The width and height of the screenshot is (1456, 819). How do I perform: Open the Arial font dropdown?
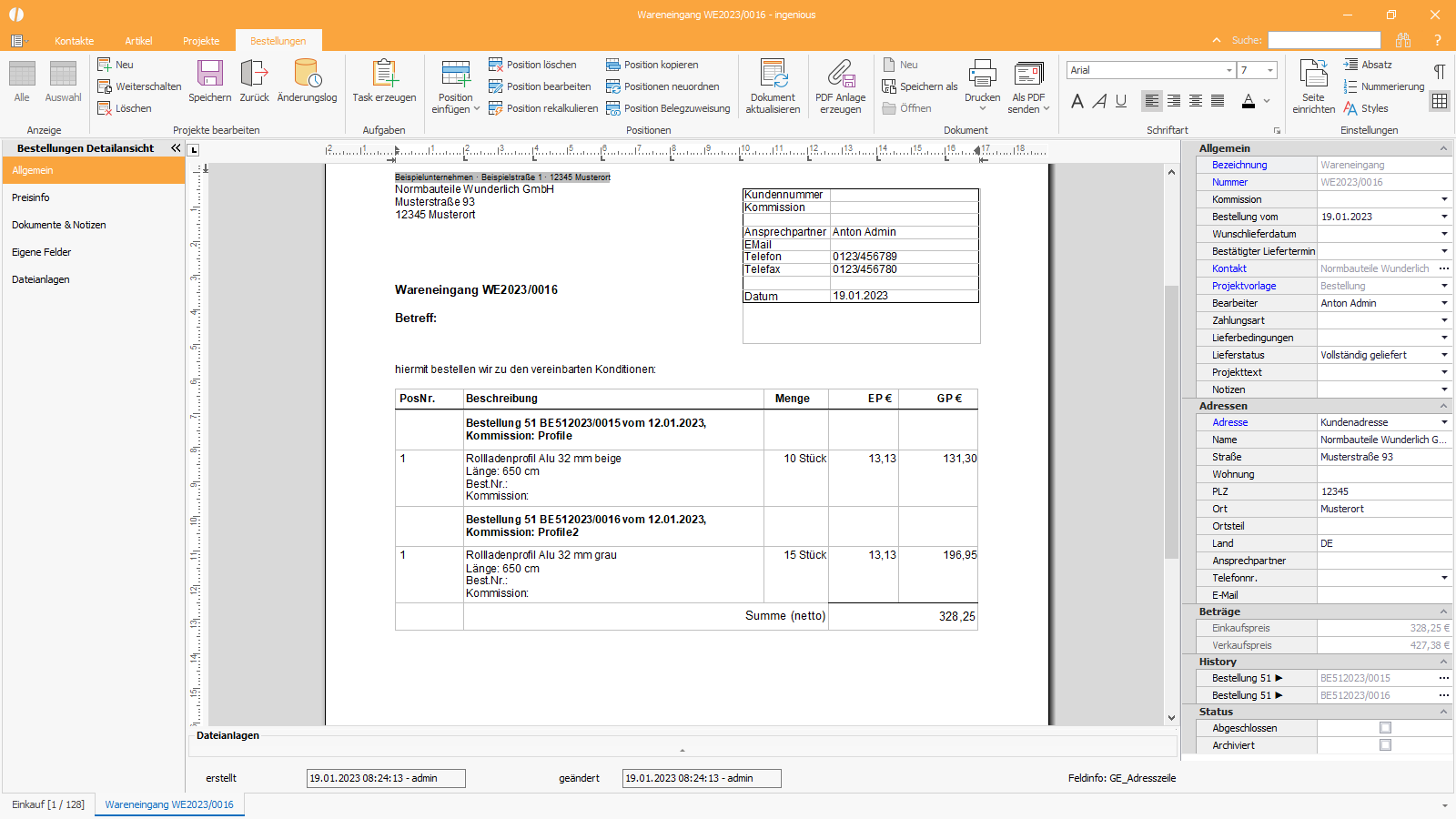click(x=1229, y=70)
